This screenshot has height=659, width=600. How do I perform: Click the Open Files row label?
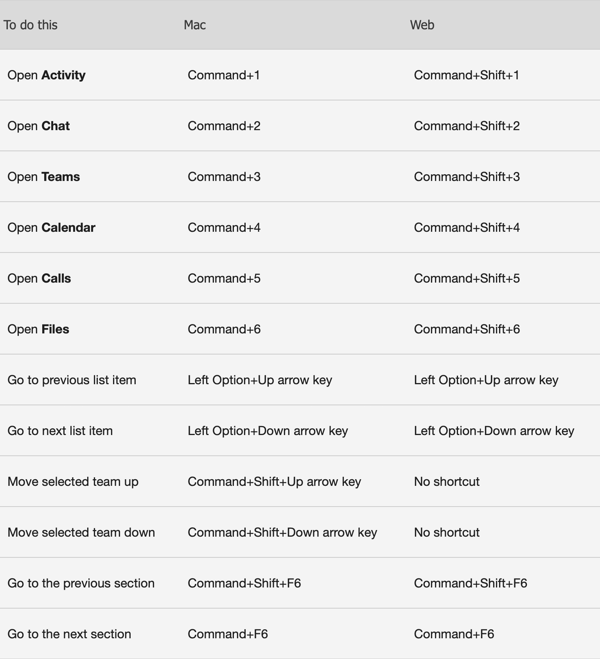(x=38, y=330)
